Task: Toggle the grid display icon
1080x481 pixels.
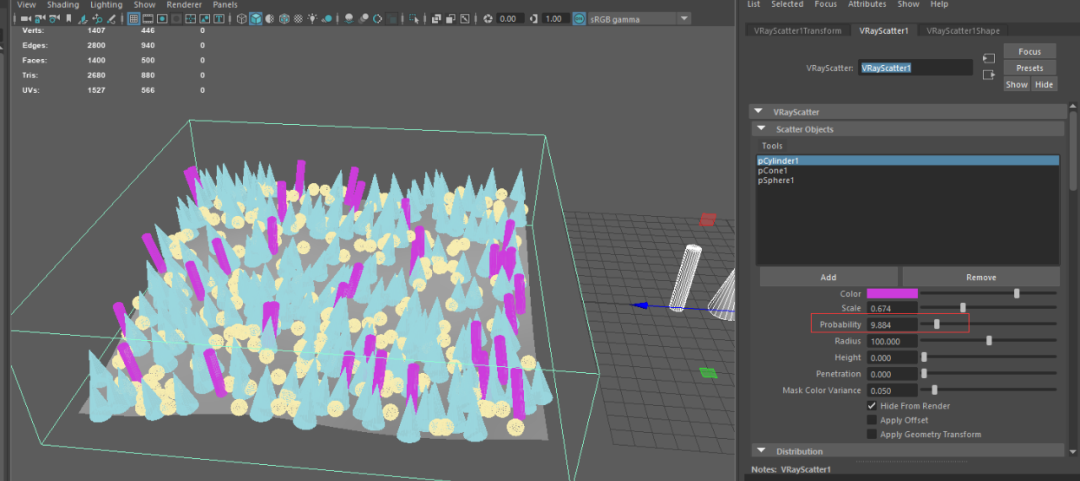Action: coord(132,19)
